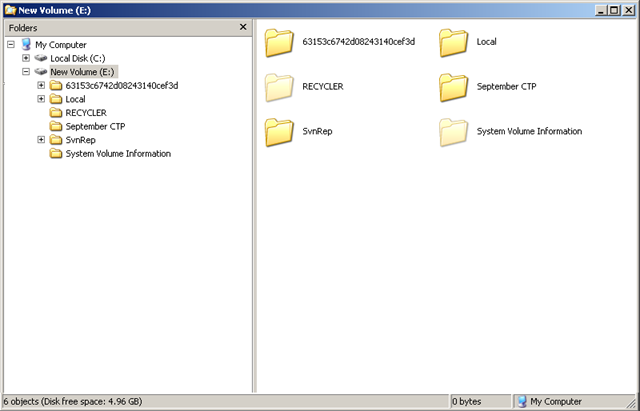Select New Volume (E:) label in tree
The width and height of the screenshot is (640, 411).
click(83, 72)
